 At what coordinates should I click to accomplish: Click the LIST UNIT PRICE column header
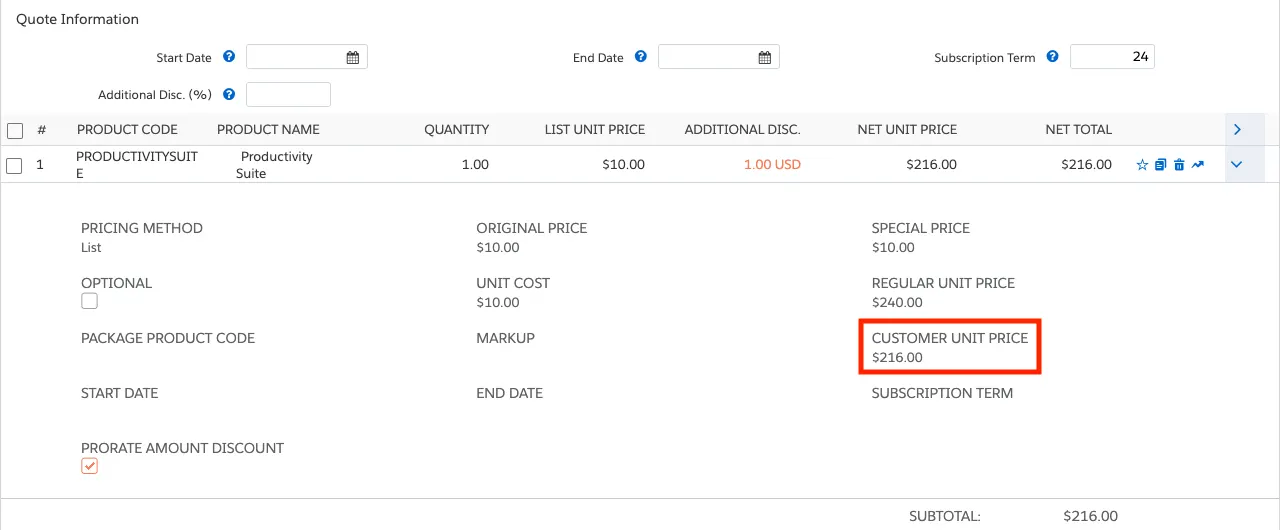[x=595, y=130]
